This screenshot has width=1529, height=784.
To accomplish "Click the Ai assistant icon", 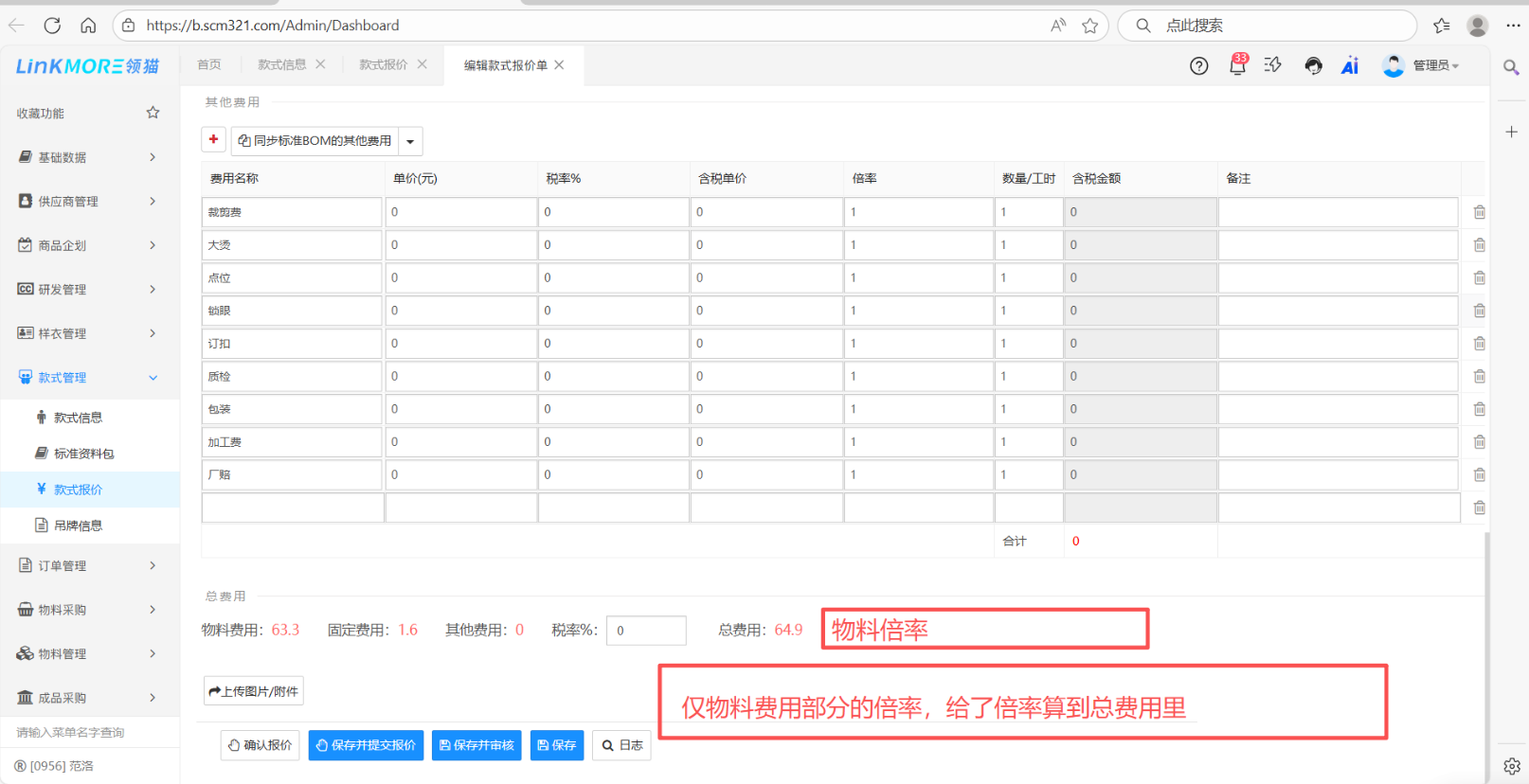I will (x=1350, y=65).
